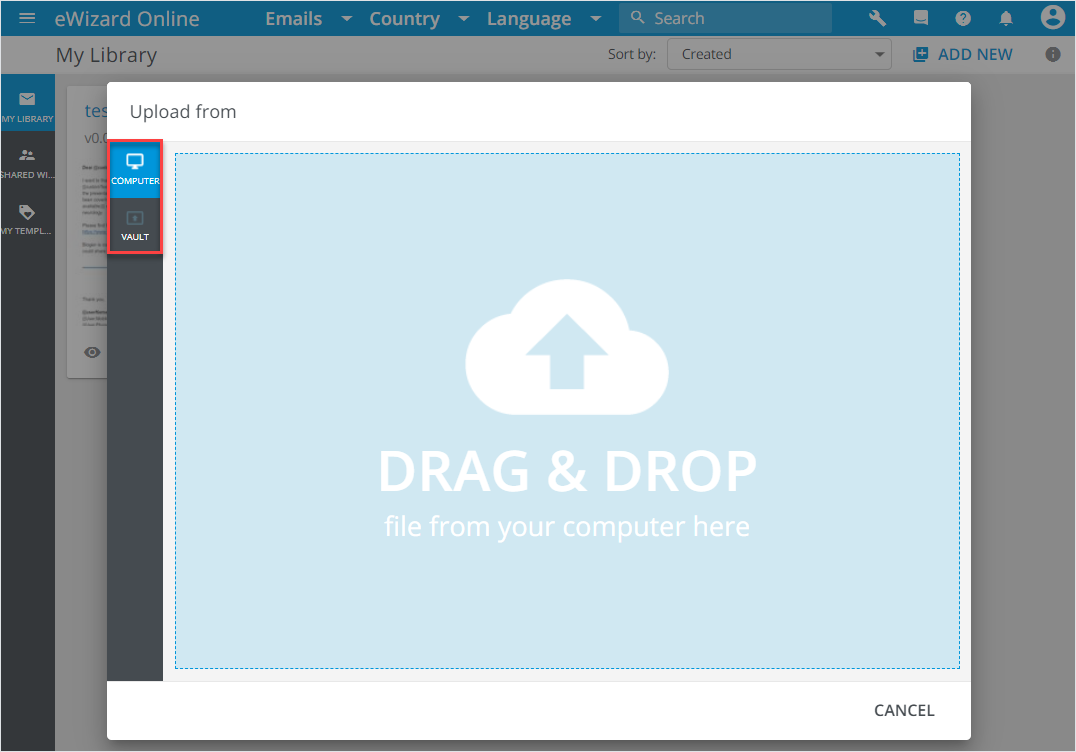
Task: Click the Add New button
Action: (962, 55)
